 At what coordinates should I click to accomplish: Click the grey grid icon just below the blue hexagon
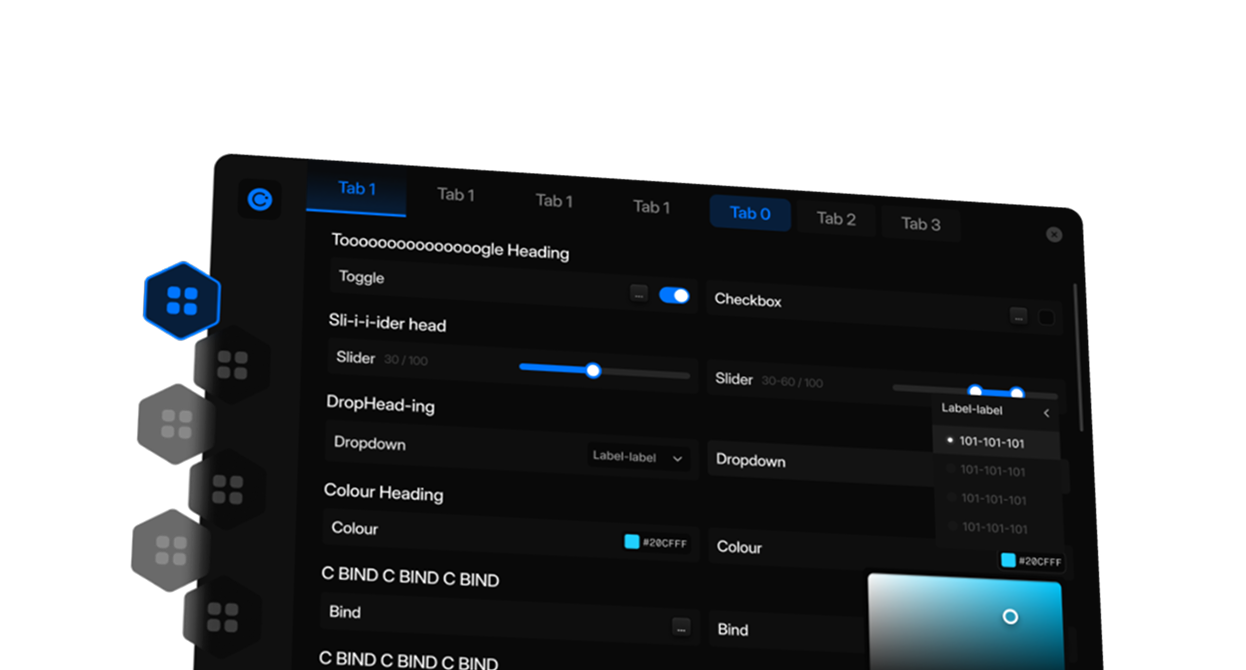pos(232,365)
